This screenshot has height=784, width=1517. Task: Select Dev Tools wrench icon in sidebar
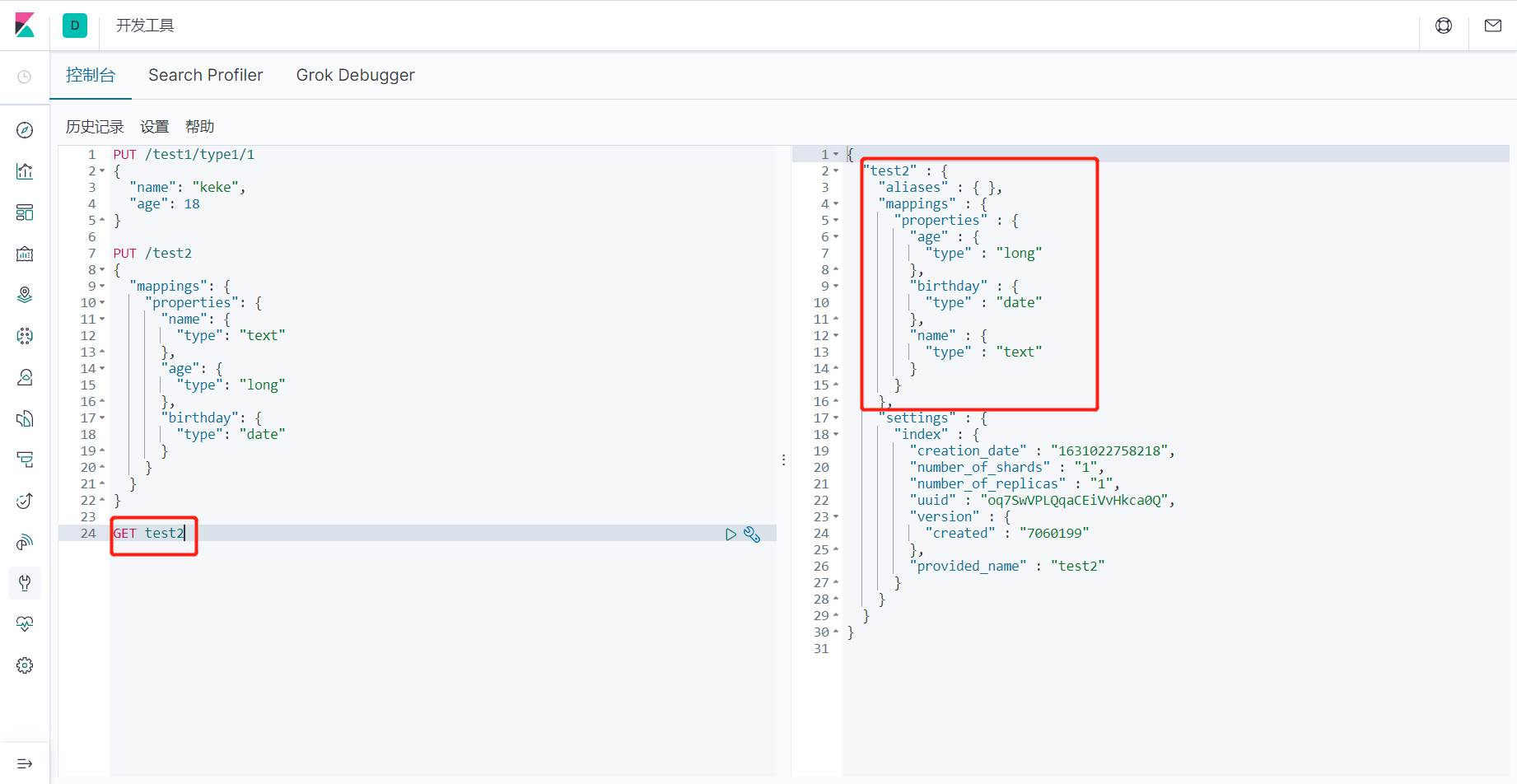tap(25, 583)
